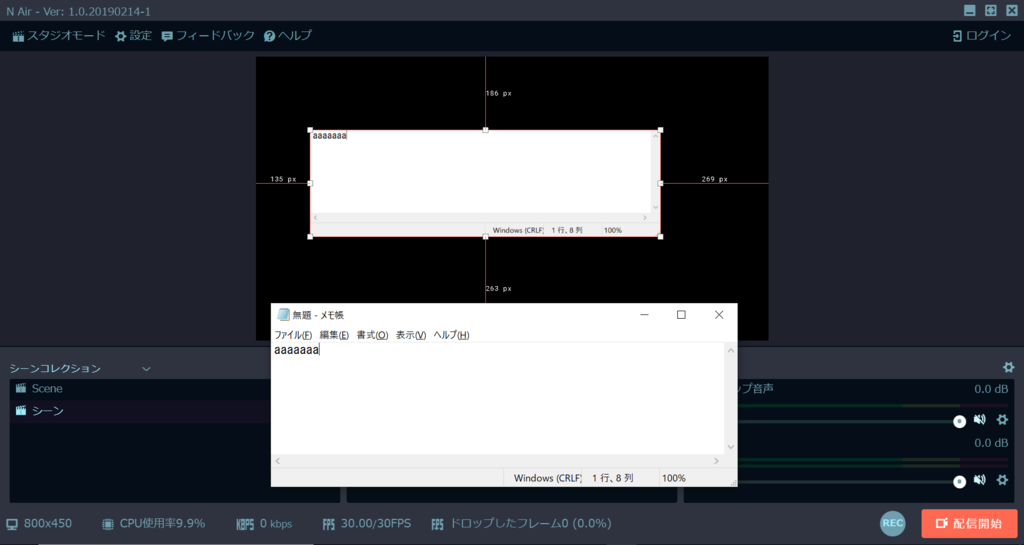Click the FPS icon beside 30.00/30FPS
The image size is (1024, 545).
point(328,524)
